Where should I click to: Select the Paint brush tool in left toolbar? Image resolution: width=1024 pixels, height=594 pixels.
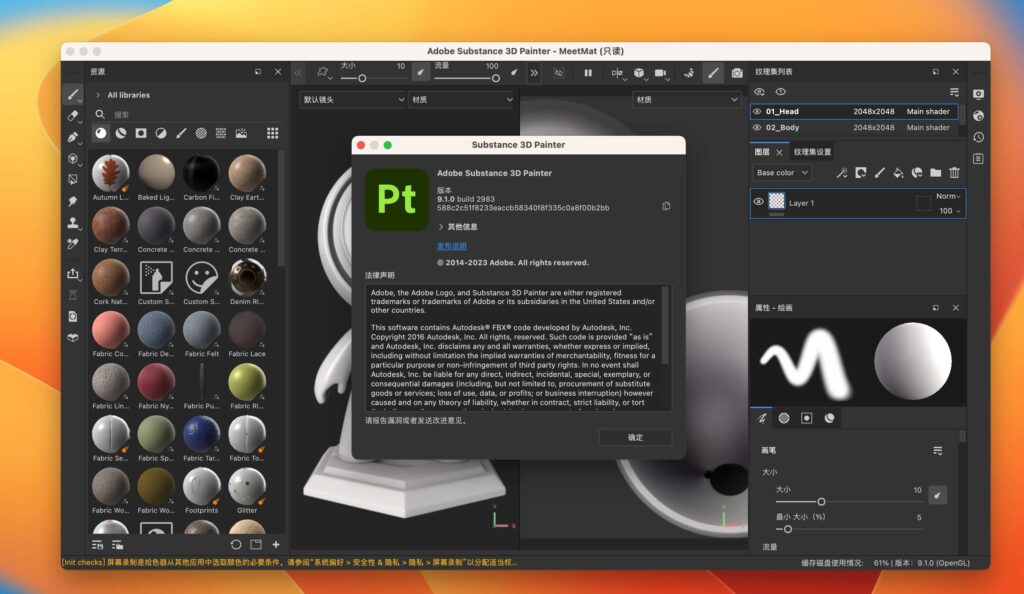pos(72,96)
